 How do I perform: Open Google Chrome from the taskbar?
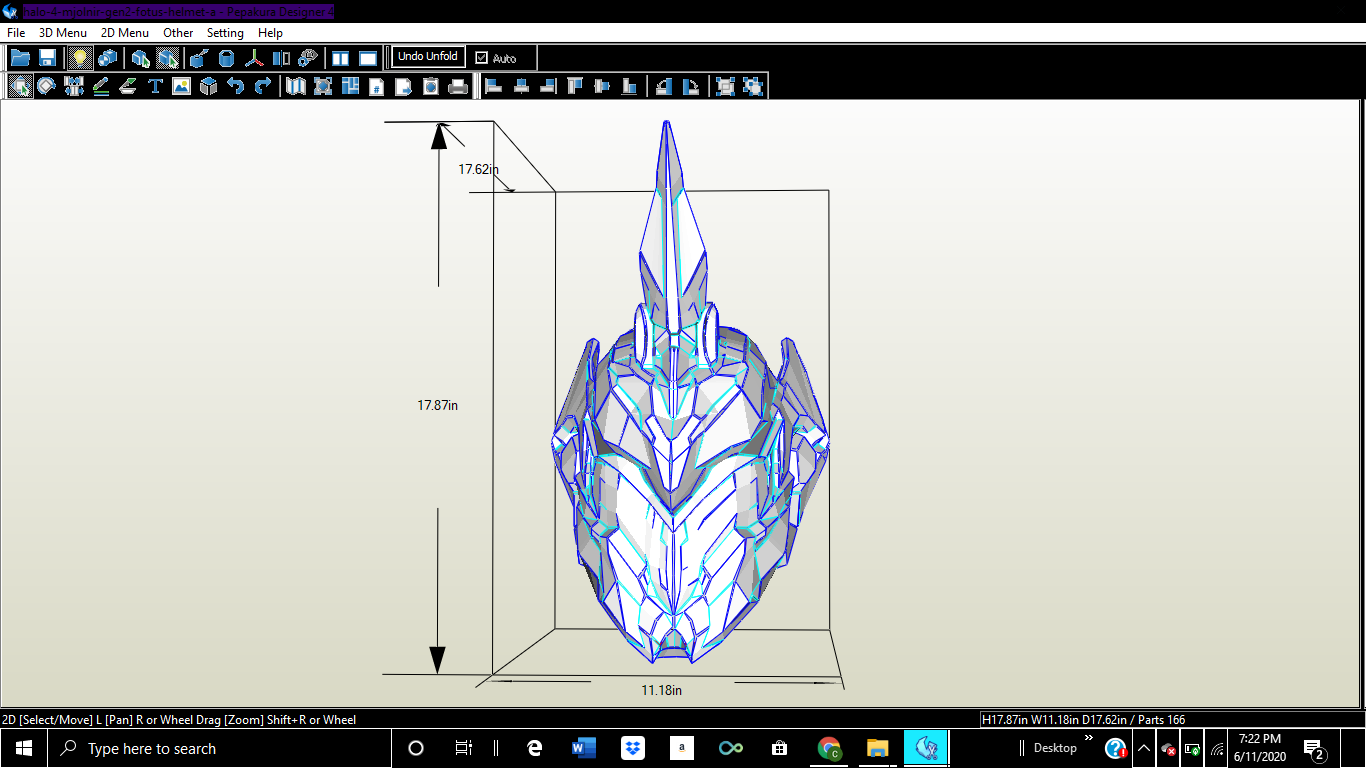click(828, 748)
